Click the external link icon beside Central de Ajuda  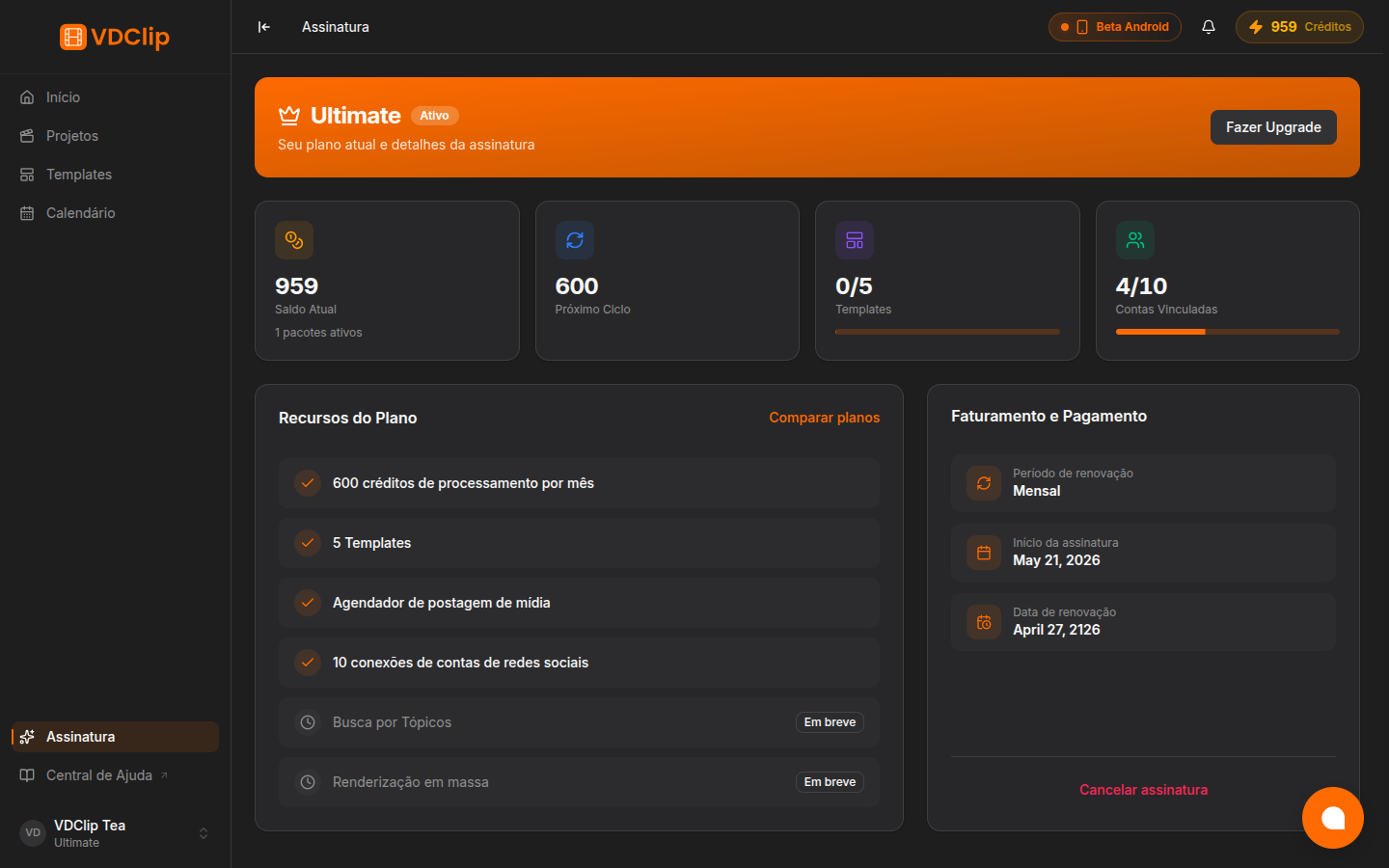(x=164, y=775)
